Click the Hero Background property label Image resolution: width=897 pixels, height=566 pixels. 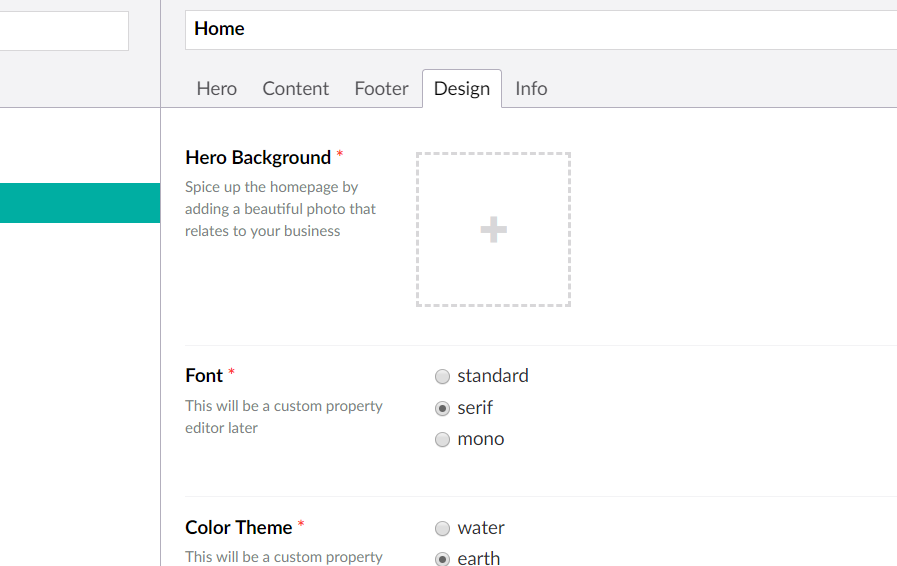click(258, 157)
